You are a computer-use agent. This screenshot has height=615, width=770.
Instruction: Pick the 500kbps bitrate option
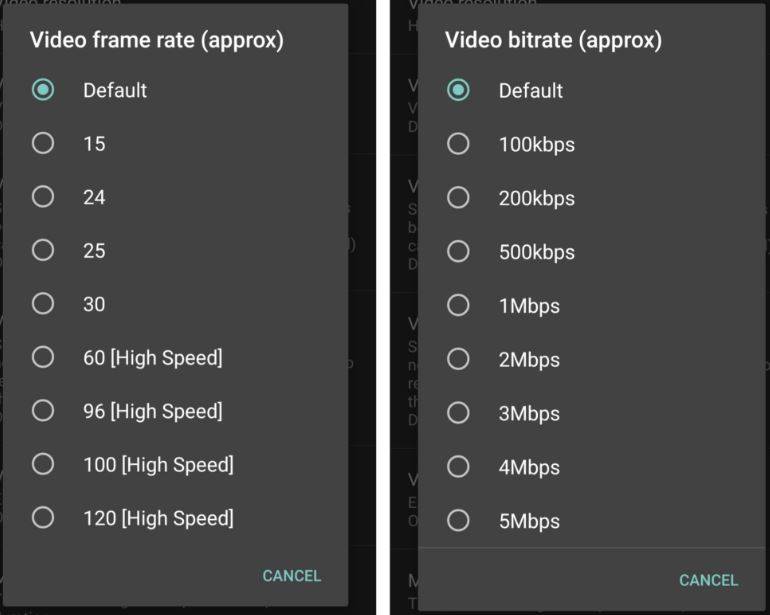458,252
